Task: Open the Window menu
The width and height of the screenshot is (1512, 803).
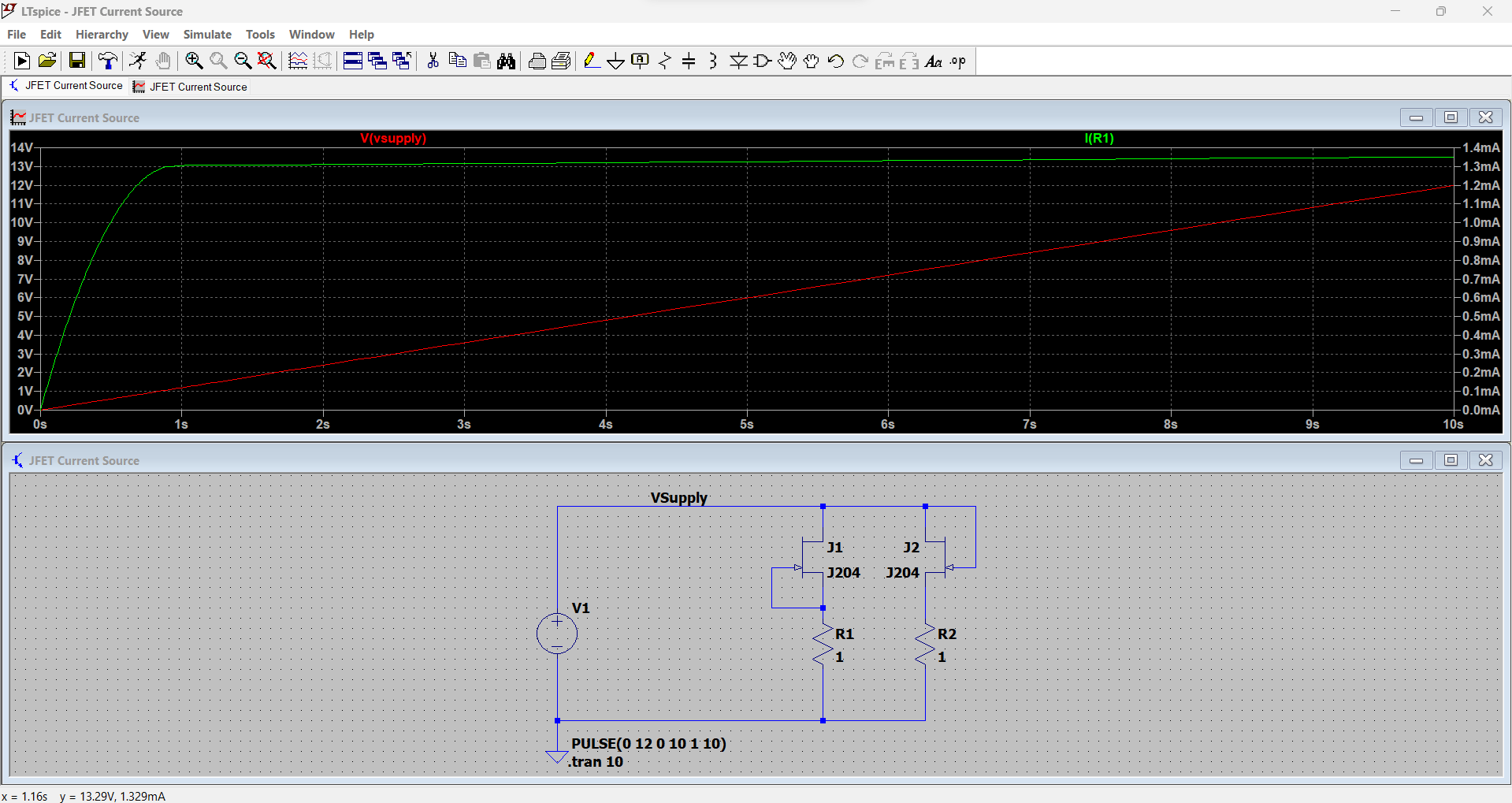Action: (312, 35)
